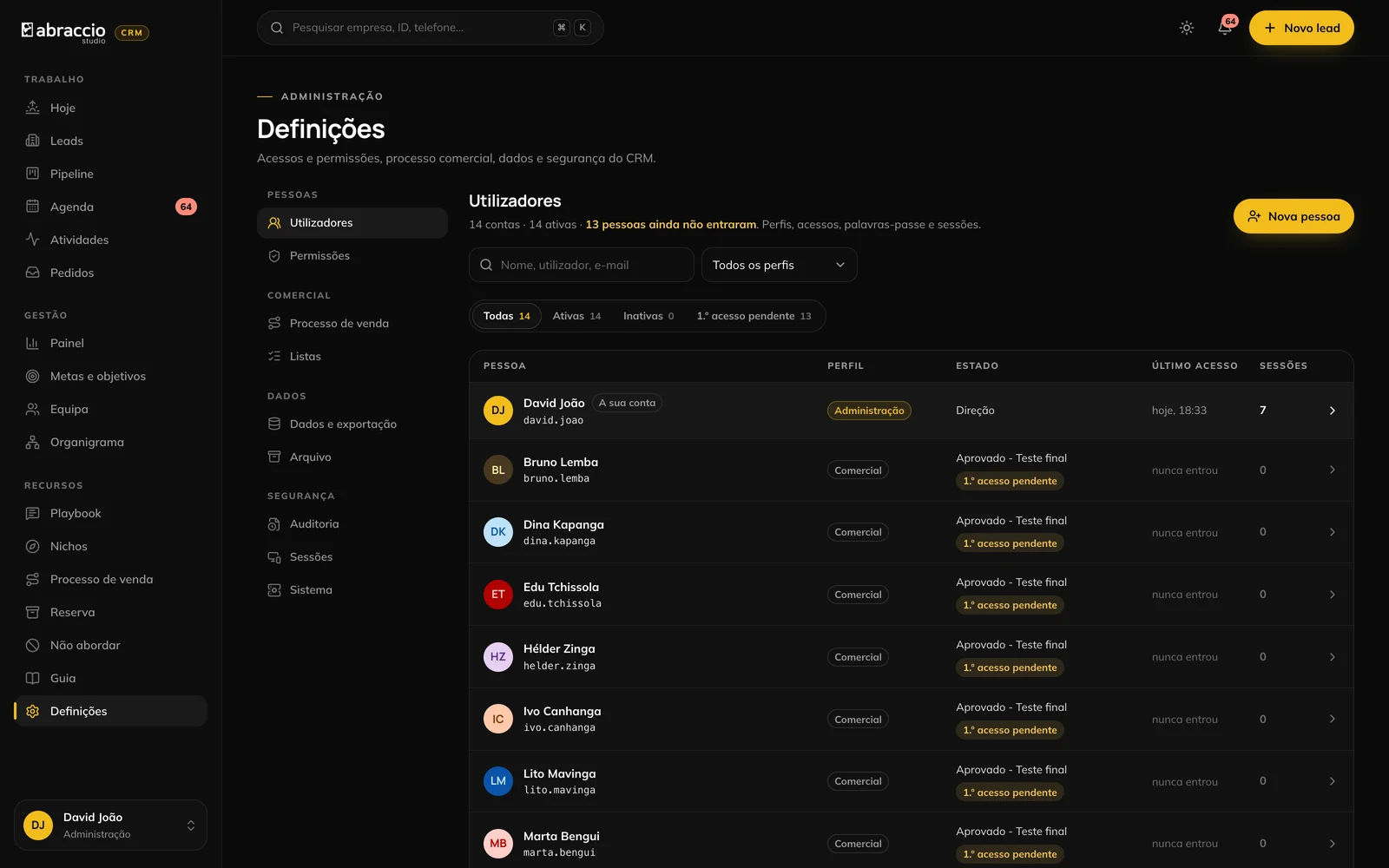Expand David João row chevron
1389x868 pixels.
[x=1332, y=411]
